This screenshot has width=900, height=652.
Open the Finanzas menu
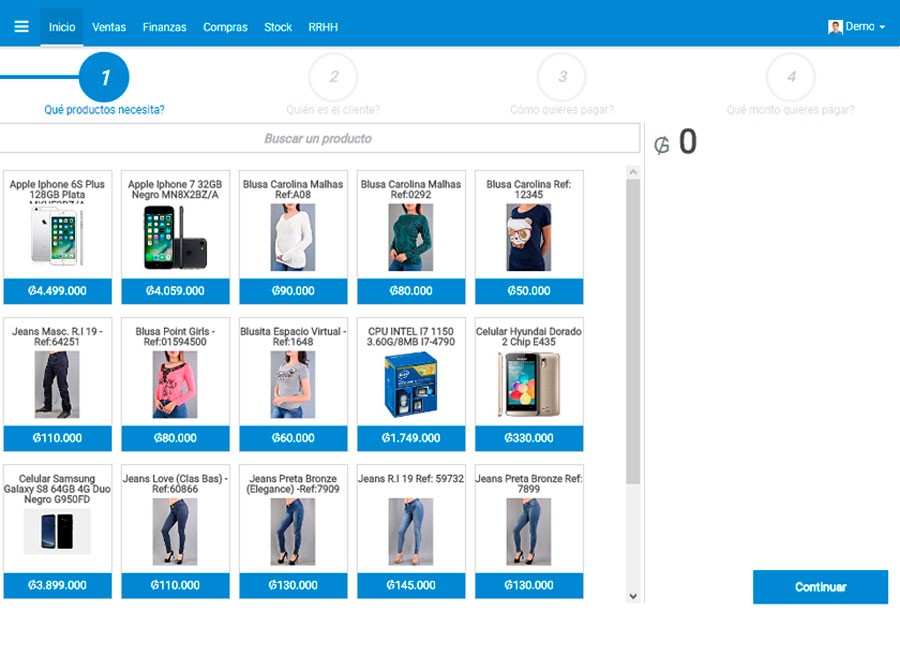click(x=165, y=27)
